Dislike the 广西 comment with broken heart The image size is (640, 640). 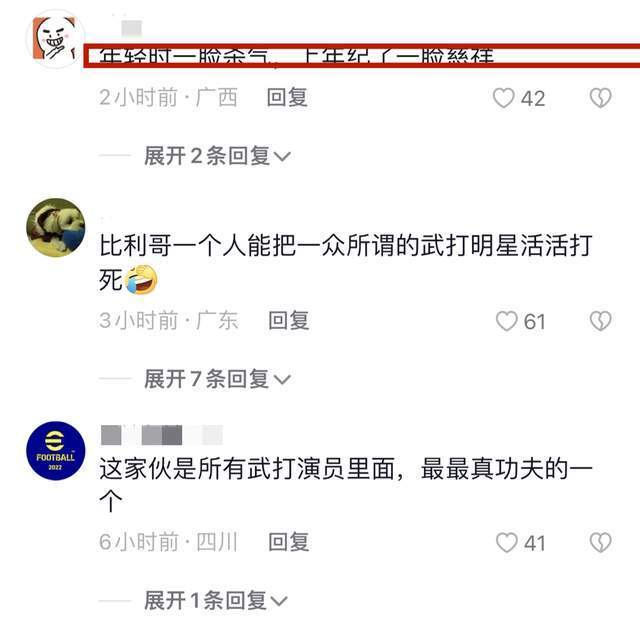(600, 98)
